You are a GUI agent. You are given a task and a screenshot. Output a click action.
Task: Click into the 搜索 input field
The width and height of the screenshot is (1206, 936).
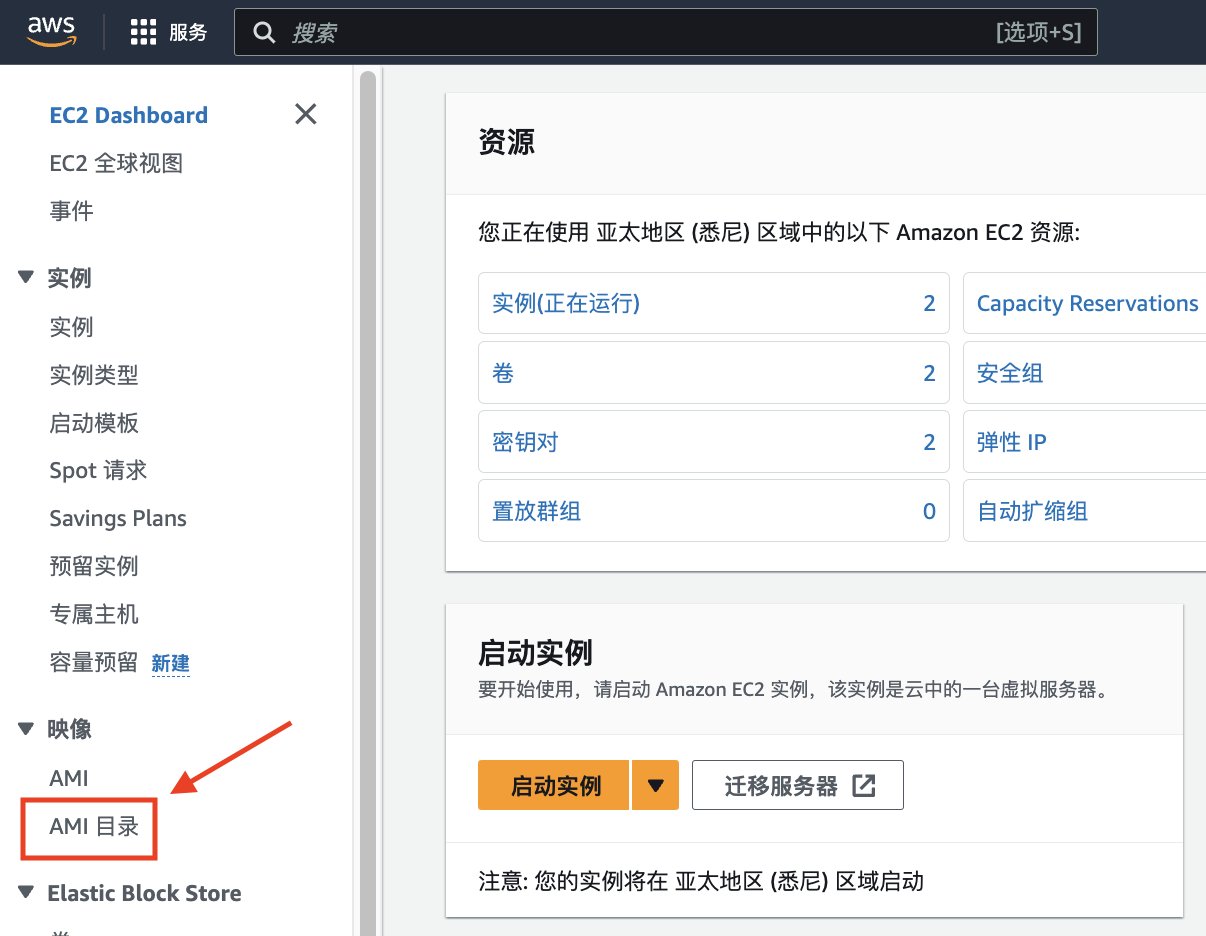[640, 33]
